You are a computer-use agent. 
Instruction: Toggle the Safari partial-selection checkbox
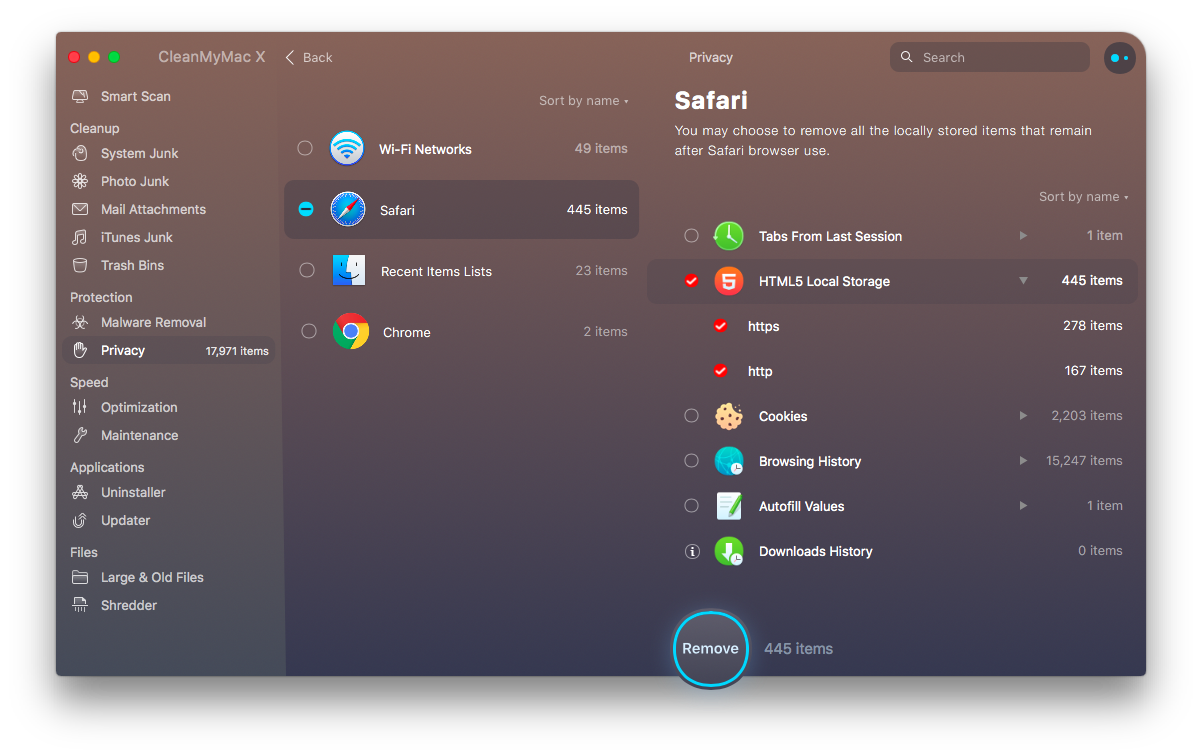306,209
